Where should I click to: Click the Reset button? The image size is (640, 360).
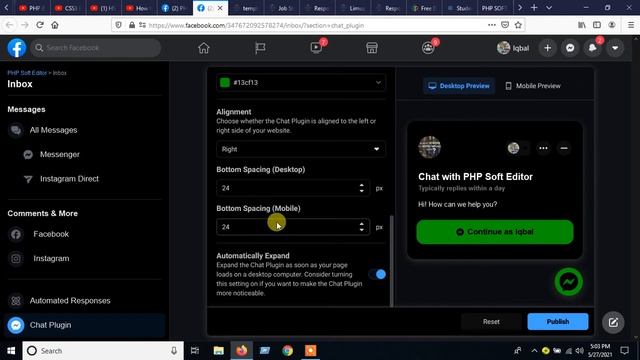[x=491, y=322]
